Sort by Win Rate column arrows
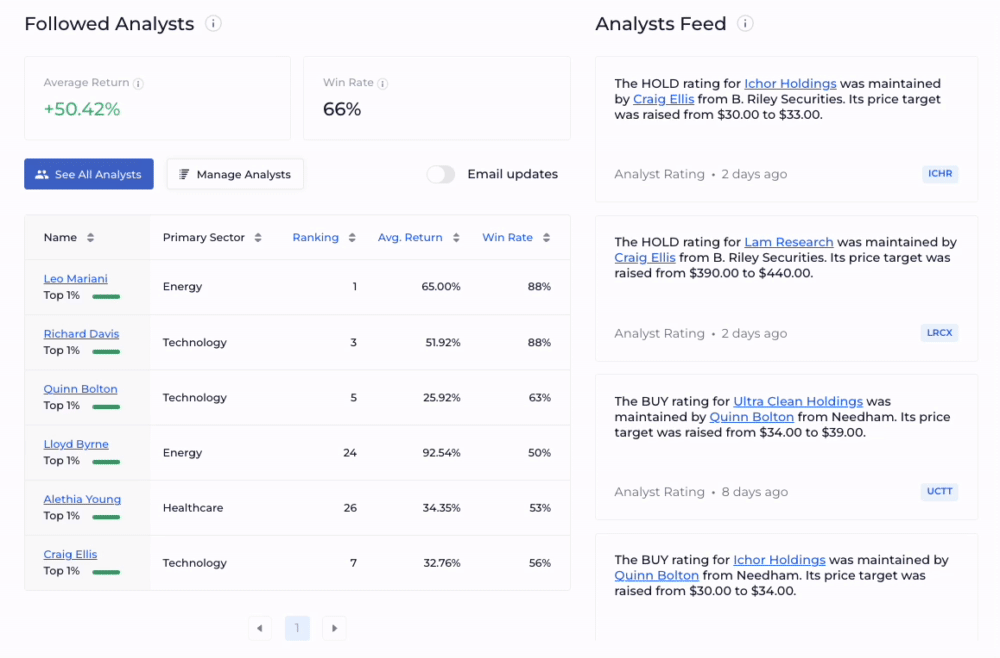The width and height of the screenshot is (1000, 658). 547,238
